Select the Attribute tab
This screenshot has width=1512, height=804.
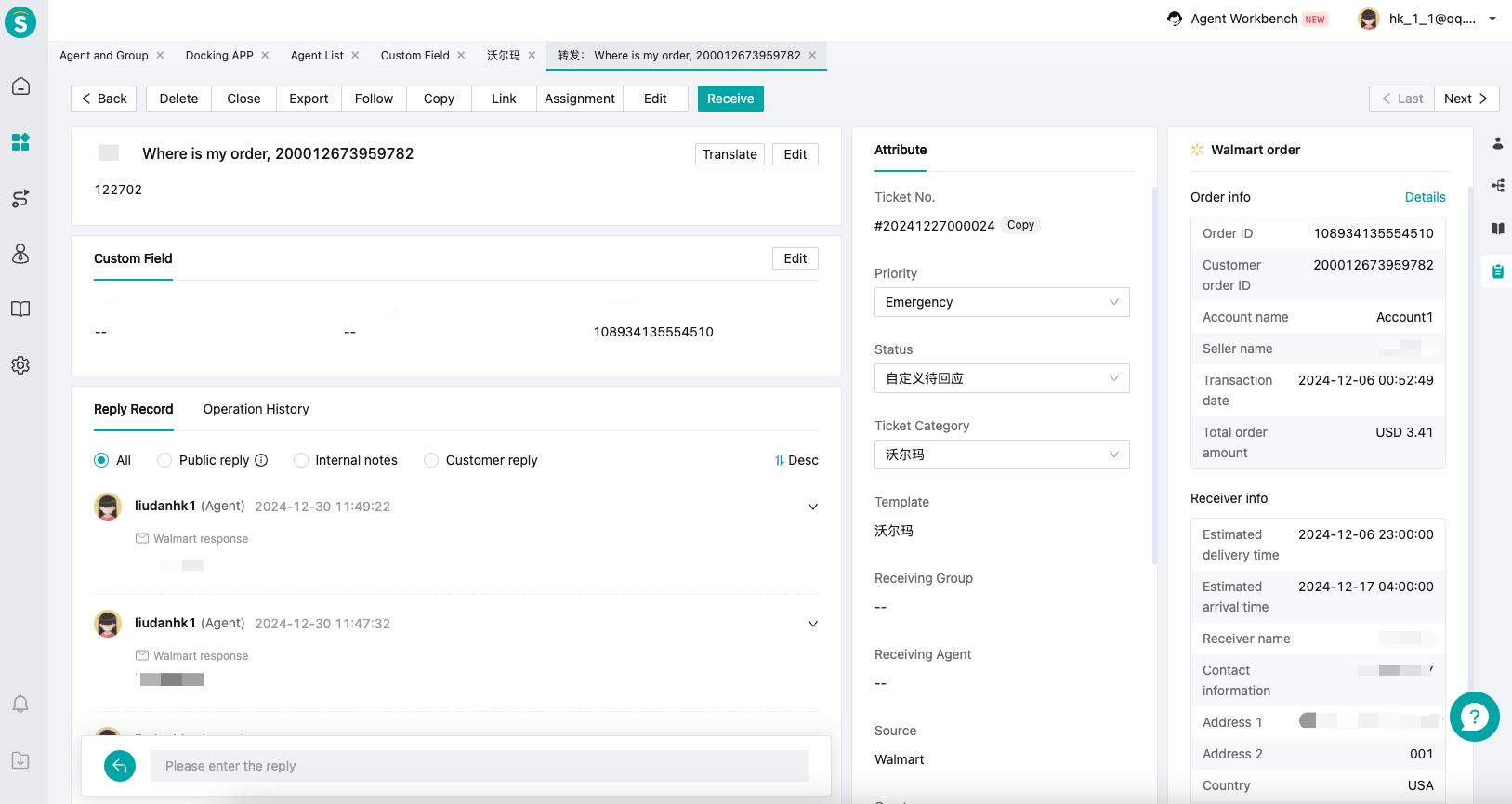[x=901, y=150]
